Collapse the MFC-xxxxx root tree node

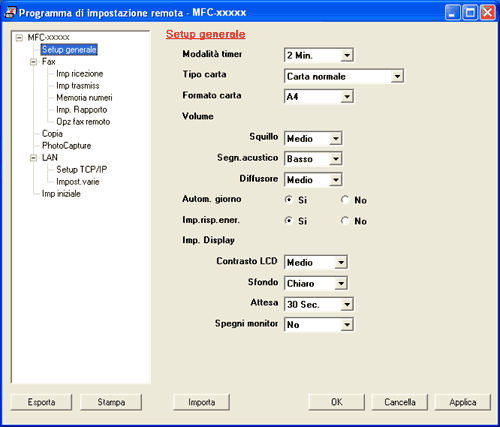pyautogui.click(x=19, y=37)
